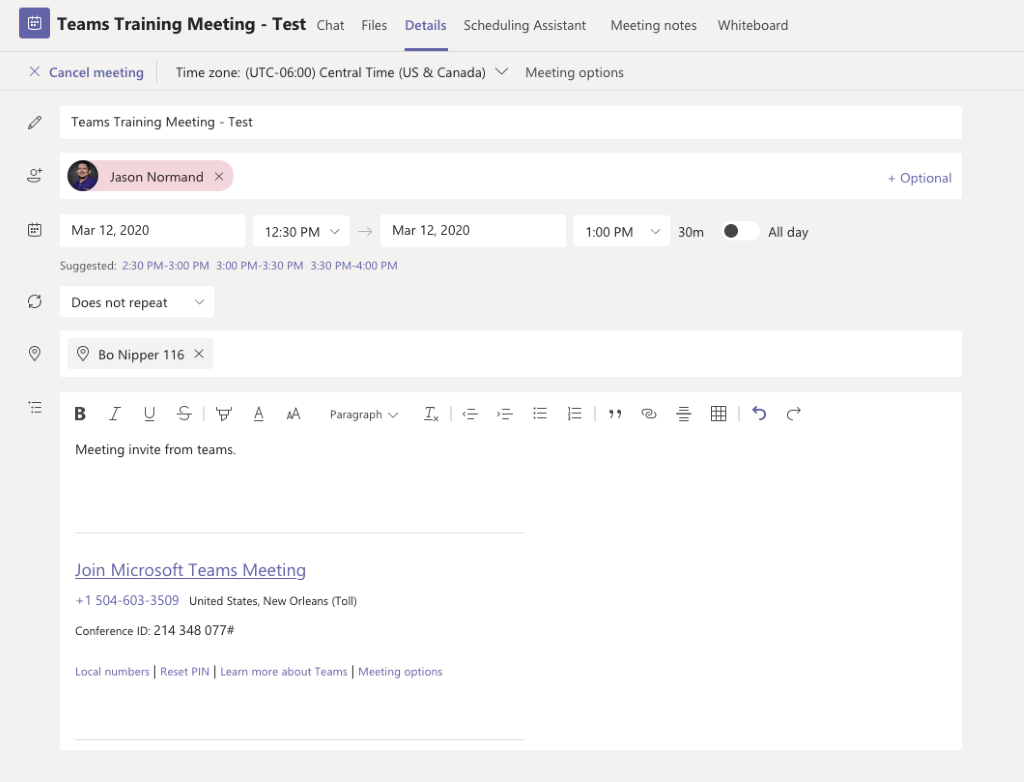The image size is (1024, 782).
Task: Undo the last edit
Action: pos(759,414)
